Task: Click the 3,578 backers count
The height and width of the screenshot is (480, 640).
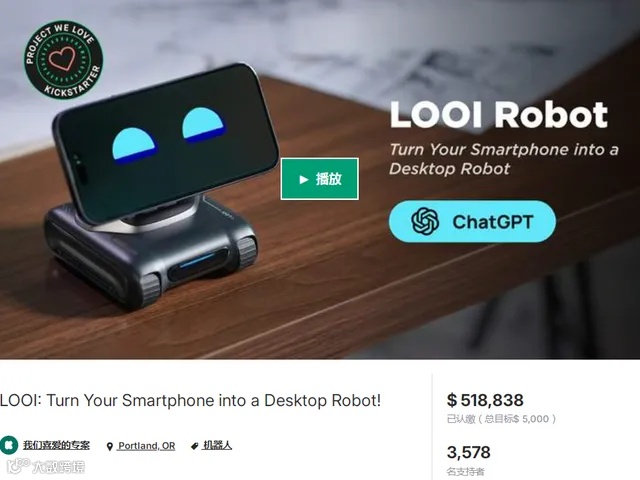Action: [469, 452]
